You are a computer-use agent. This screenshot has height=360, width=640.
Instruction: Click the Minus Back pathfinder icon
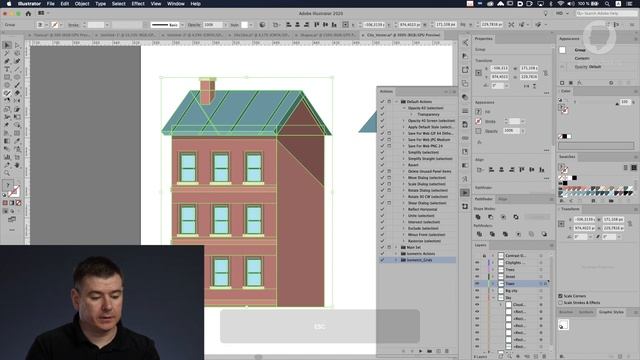pyautogui.click(x=544, y=234)
